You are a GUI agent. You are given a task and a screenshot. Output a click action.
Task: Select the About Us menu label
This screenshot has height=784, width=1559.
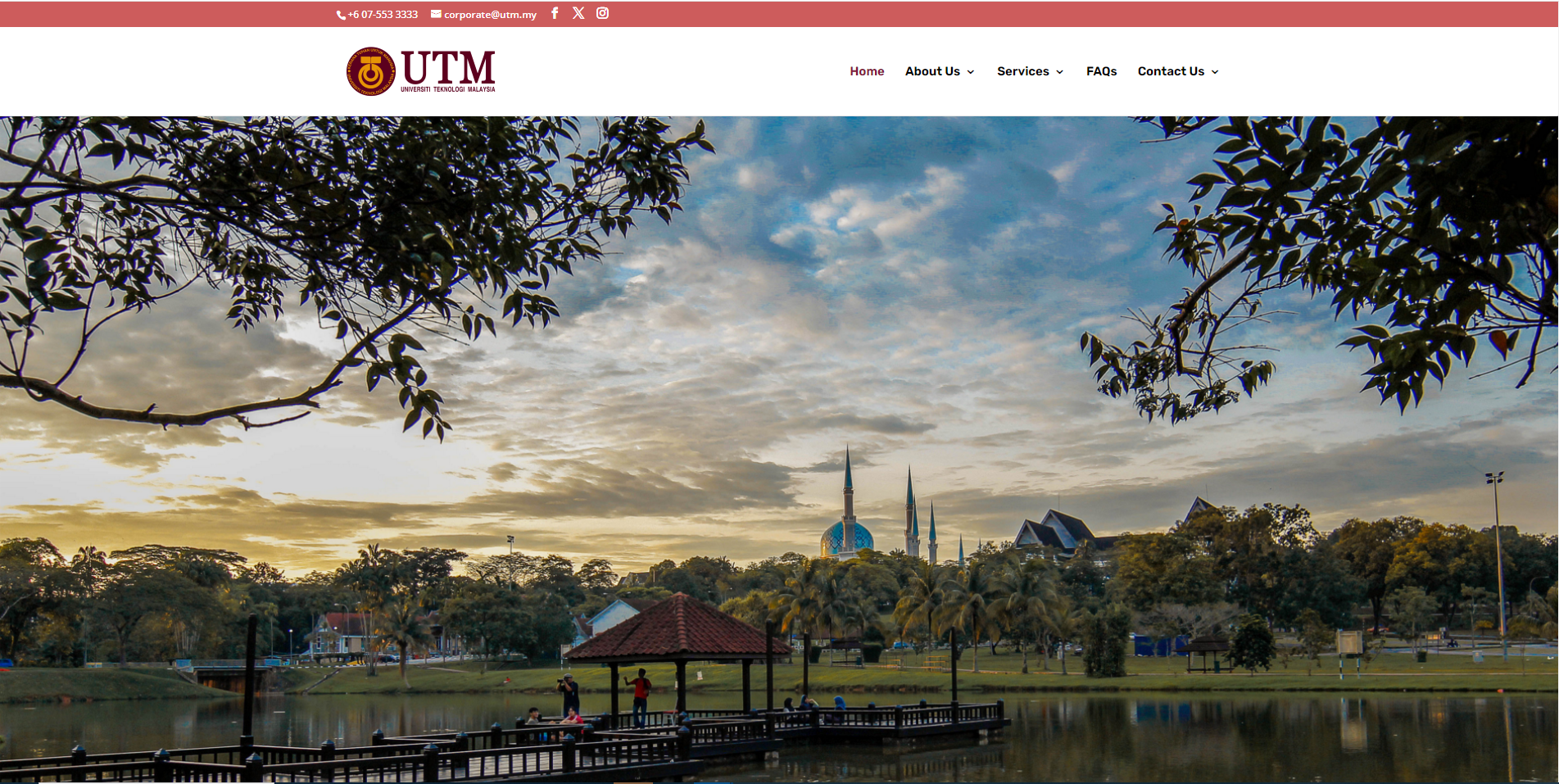coord(932,71)
